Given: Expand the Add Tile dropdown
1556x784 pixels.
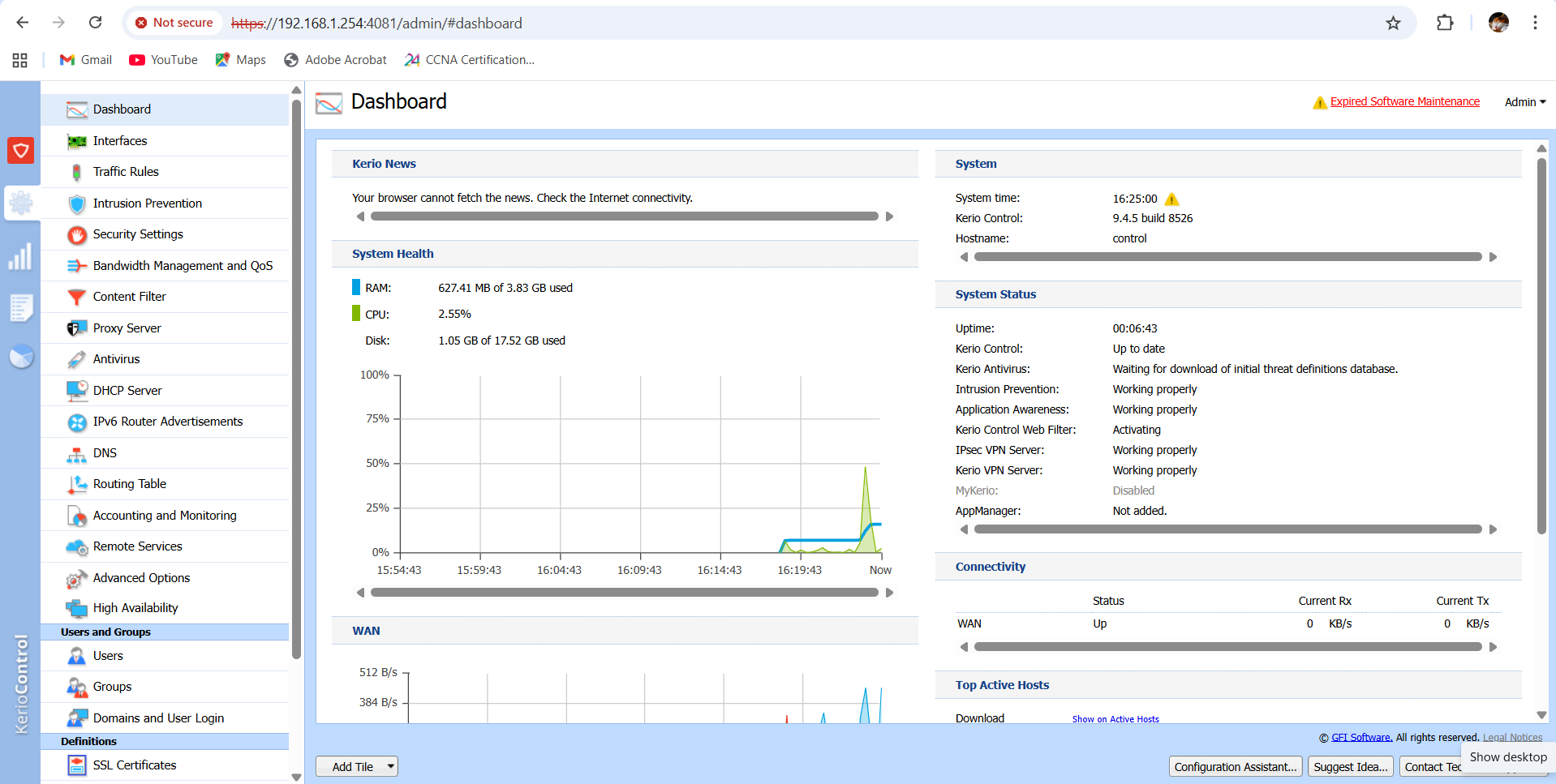Looking at the screenshot, I should (x=390, y=767).
